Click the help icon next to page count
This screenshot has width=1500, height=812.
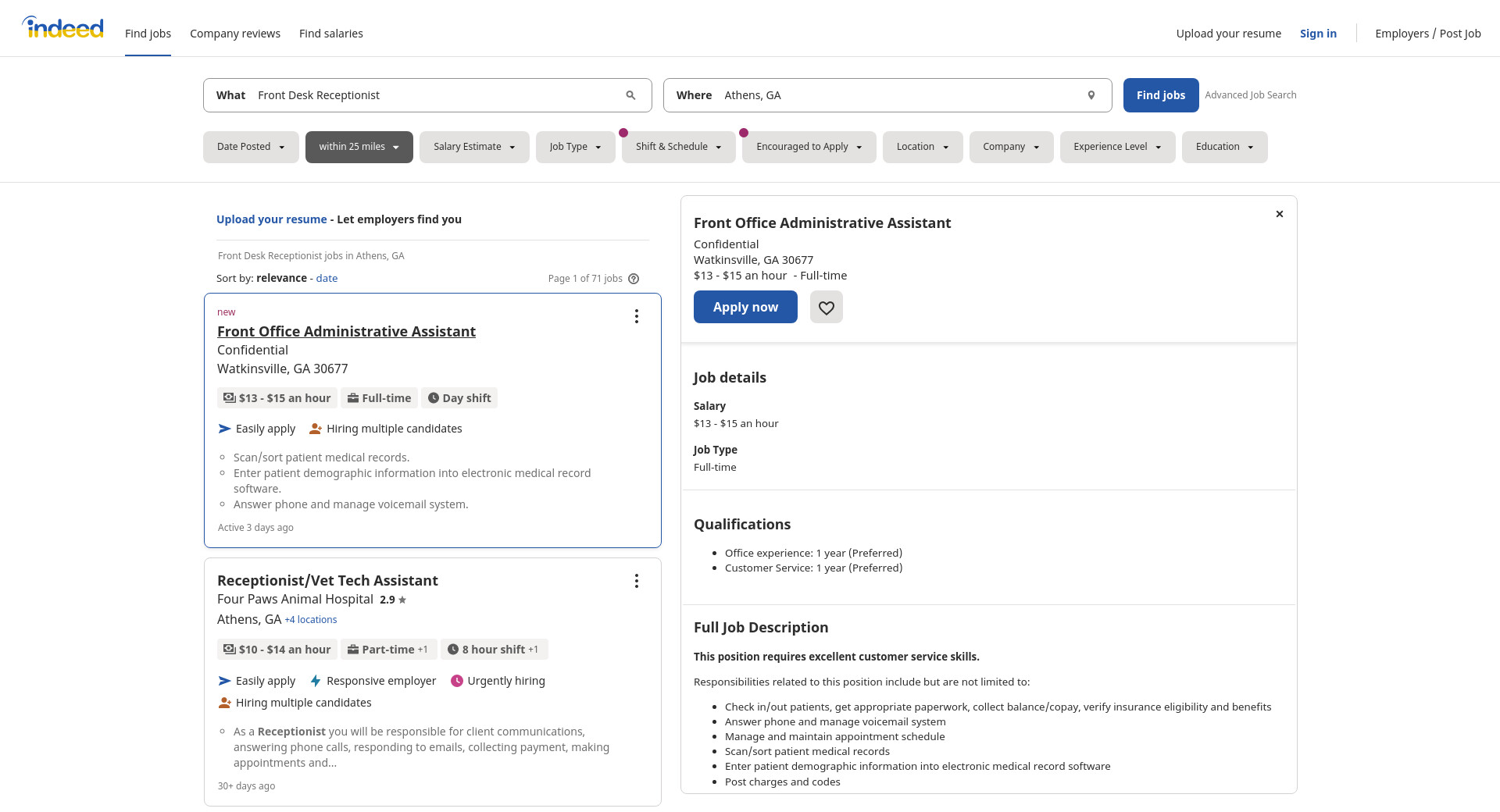pos(634,279)
